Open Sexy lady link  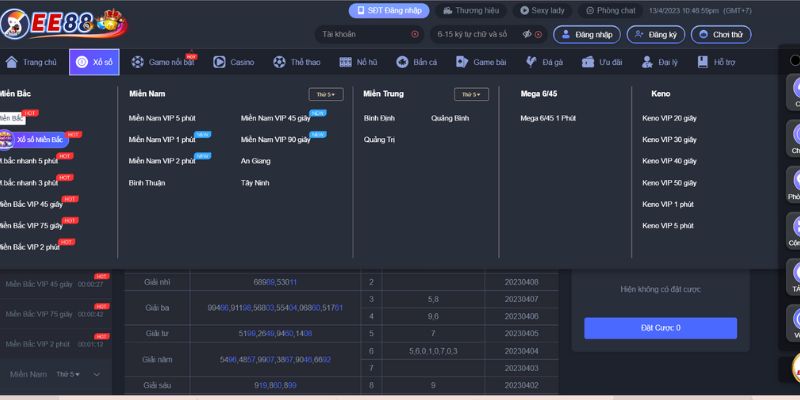coord(542,11)
